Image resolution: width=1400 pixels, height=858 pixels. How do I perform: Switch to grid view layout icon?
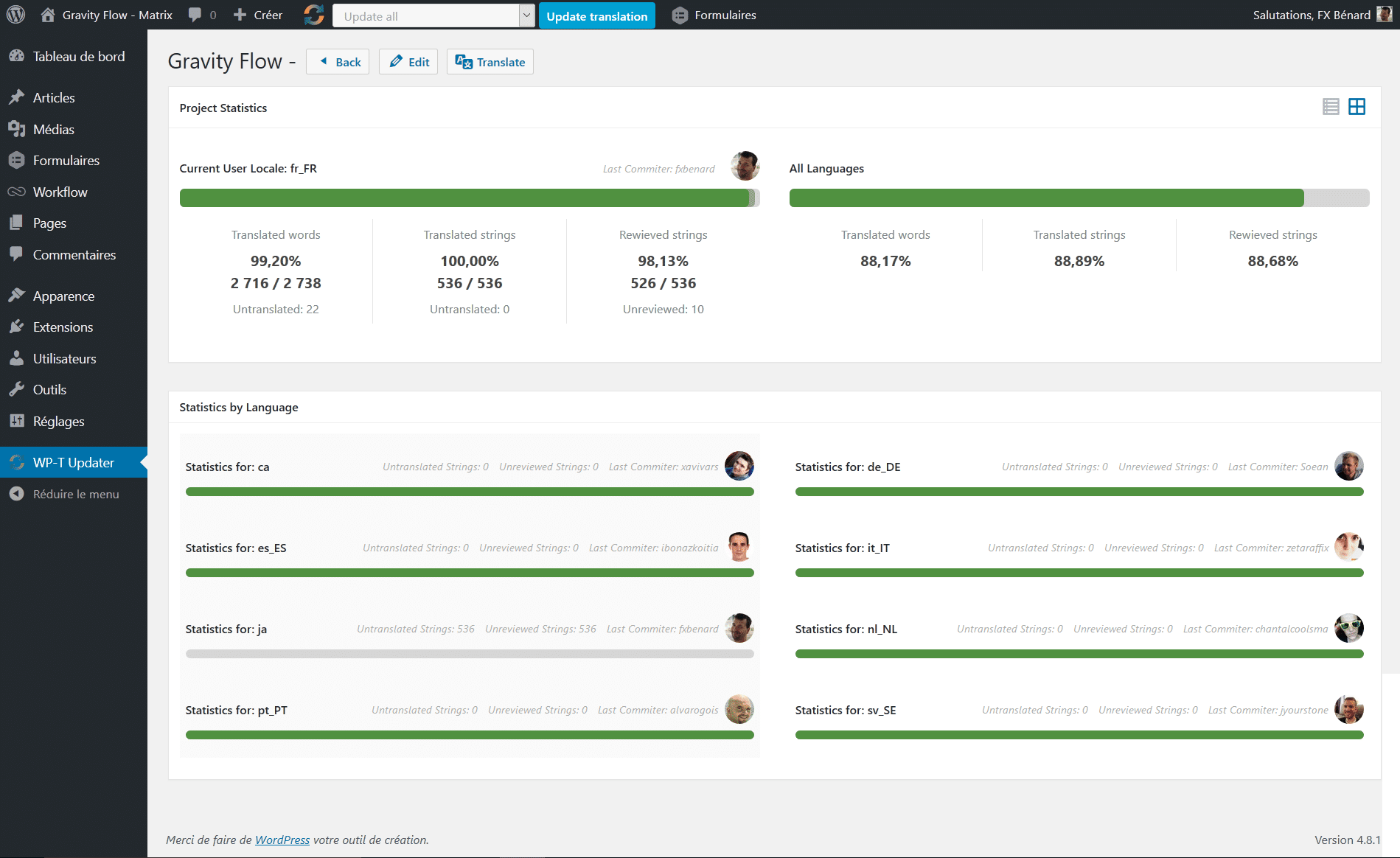1357,107
